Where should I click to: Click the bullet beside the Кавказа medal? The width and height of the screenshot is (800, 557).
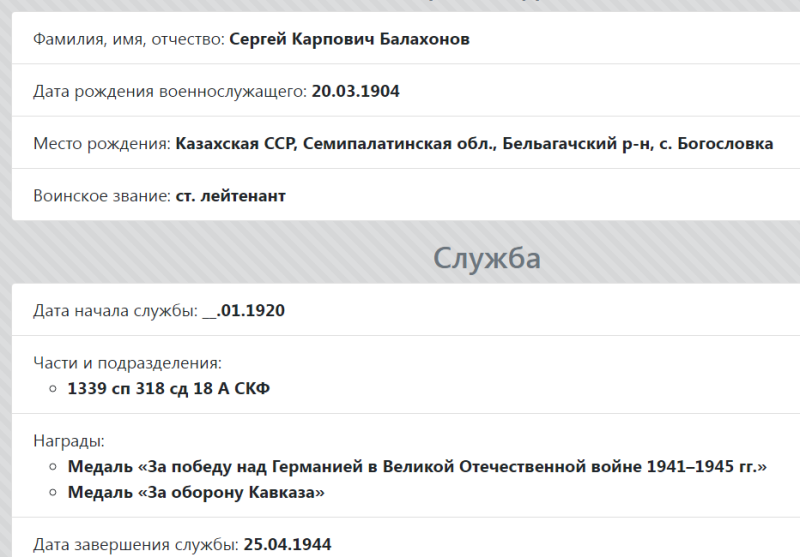[x=53, y=493]
